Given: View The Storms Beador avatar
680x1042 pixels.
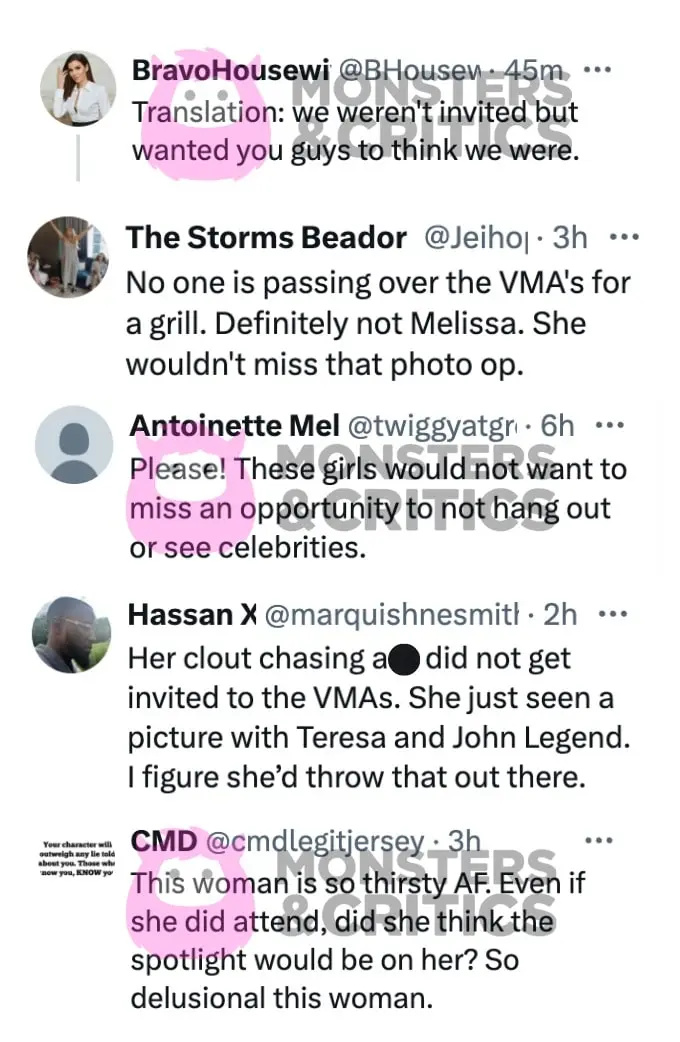Looking at the screenshot, I should [x=68, y=257].
